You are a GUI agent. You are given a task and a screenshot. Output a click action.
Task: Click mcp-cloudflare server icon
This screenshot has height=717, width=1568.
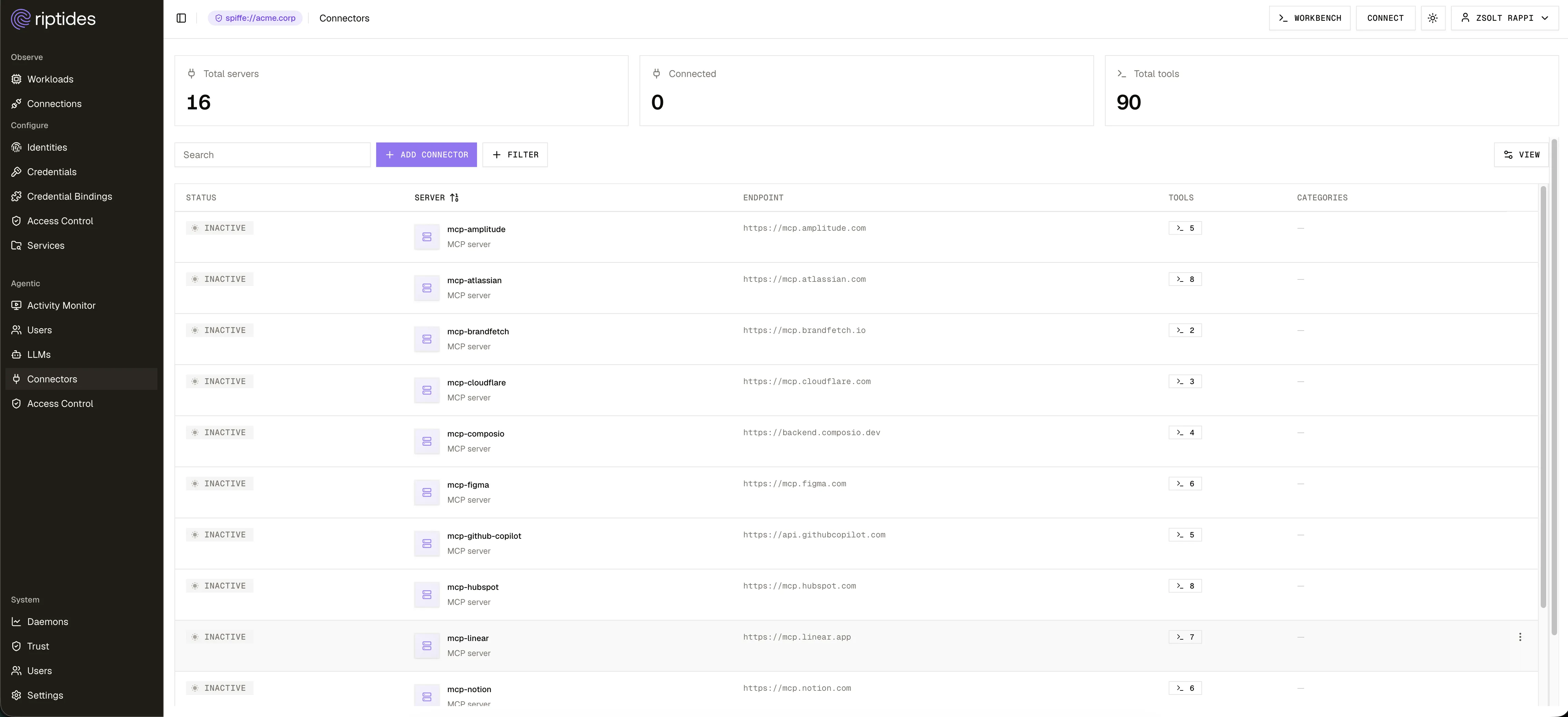[x=427, y=390]
